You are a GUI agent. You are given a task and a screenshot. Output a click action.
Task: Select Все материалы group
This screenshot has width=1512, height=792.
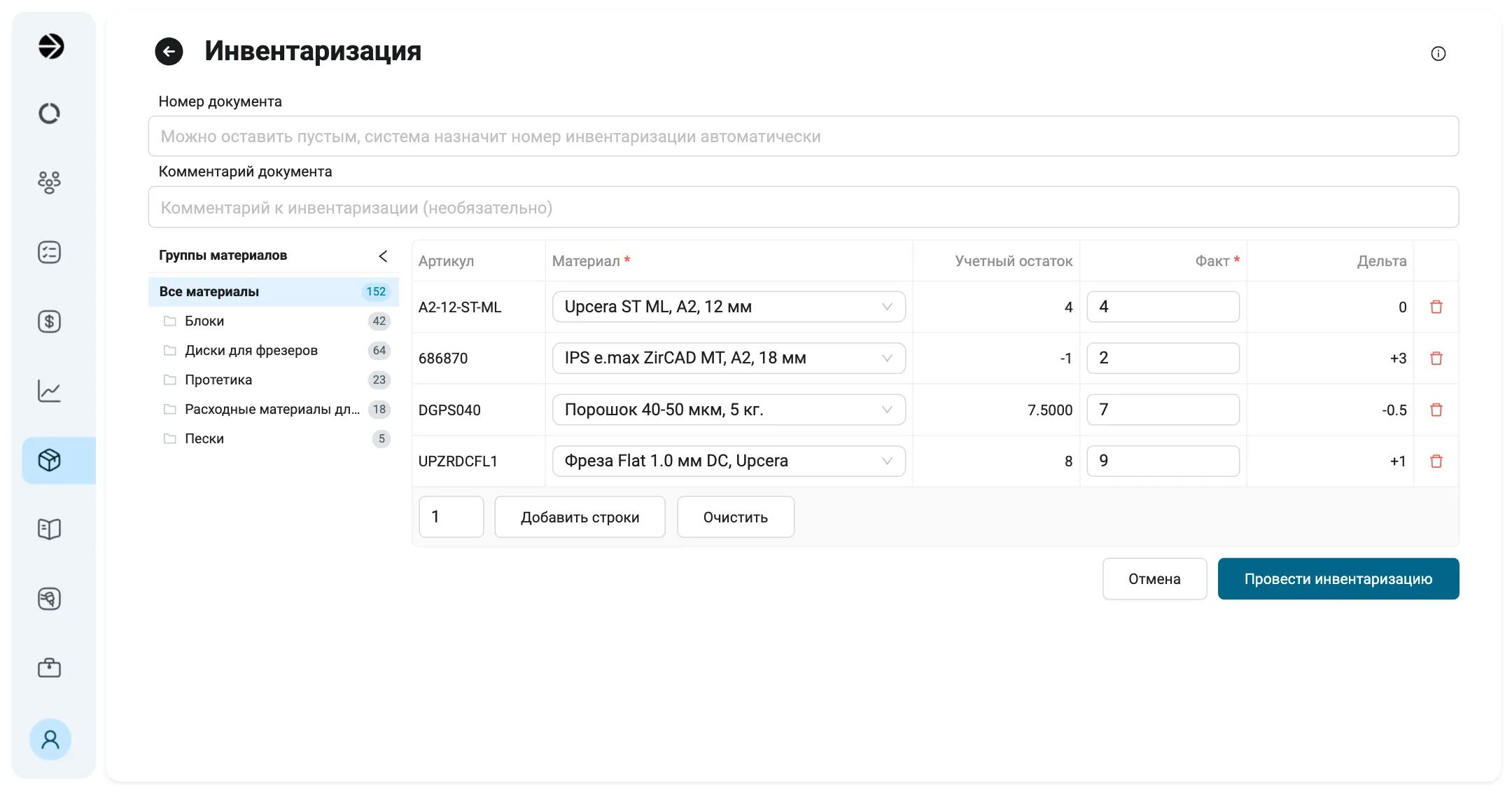[x=274, y=292]
